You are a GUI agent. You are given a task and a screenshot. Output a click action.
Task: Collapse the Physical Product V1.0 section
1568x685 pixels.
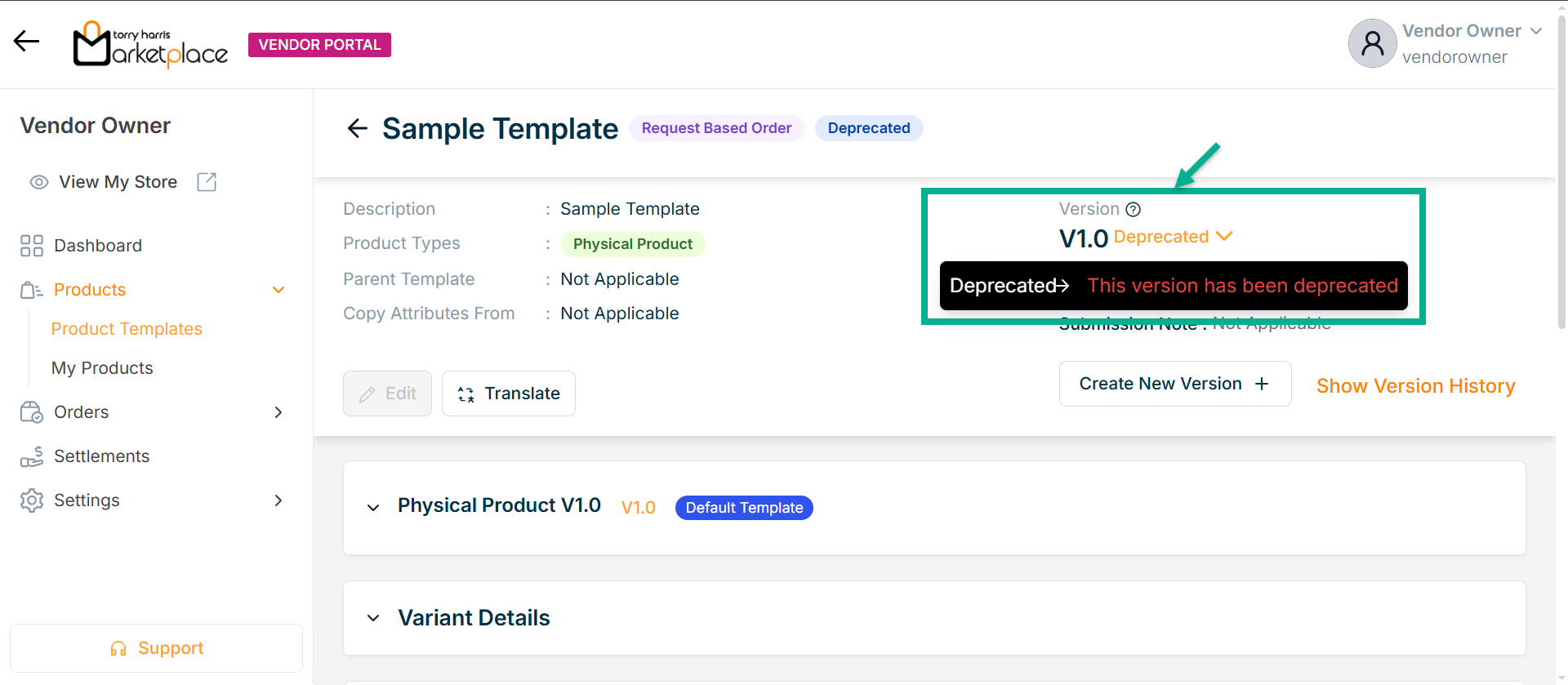(x=373, y=508)
